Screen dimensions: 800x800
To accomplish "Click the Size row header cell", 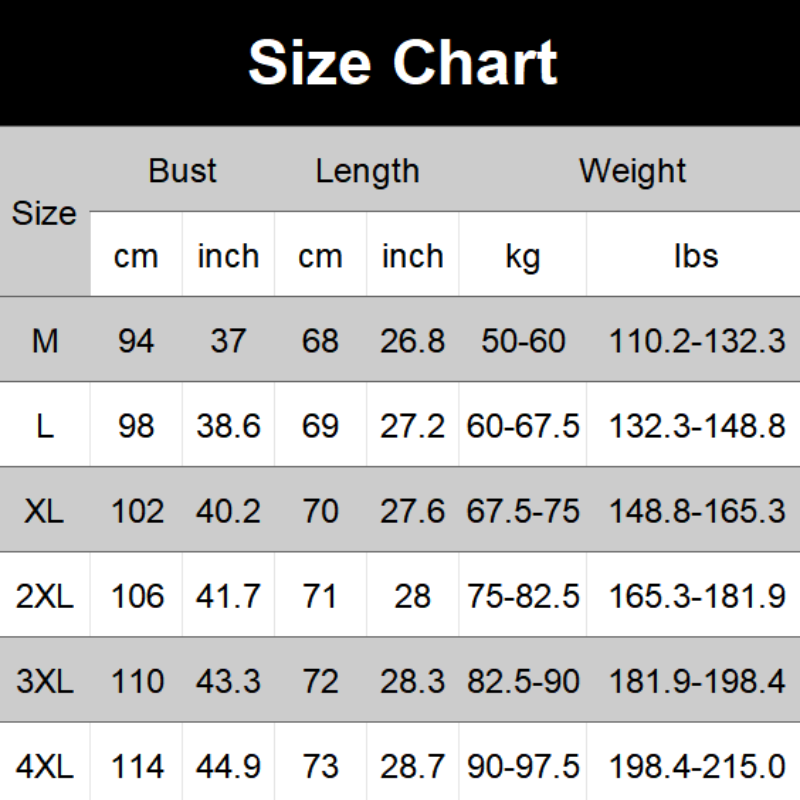I will click(45, 213).
